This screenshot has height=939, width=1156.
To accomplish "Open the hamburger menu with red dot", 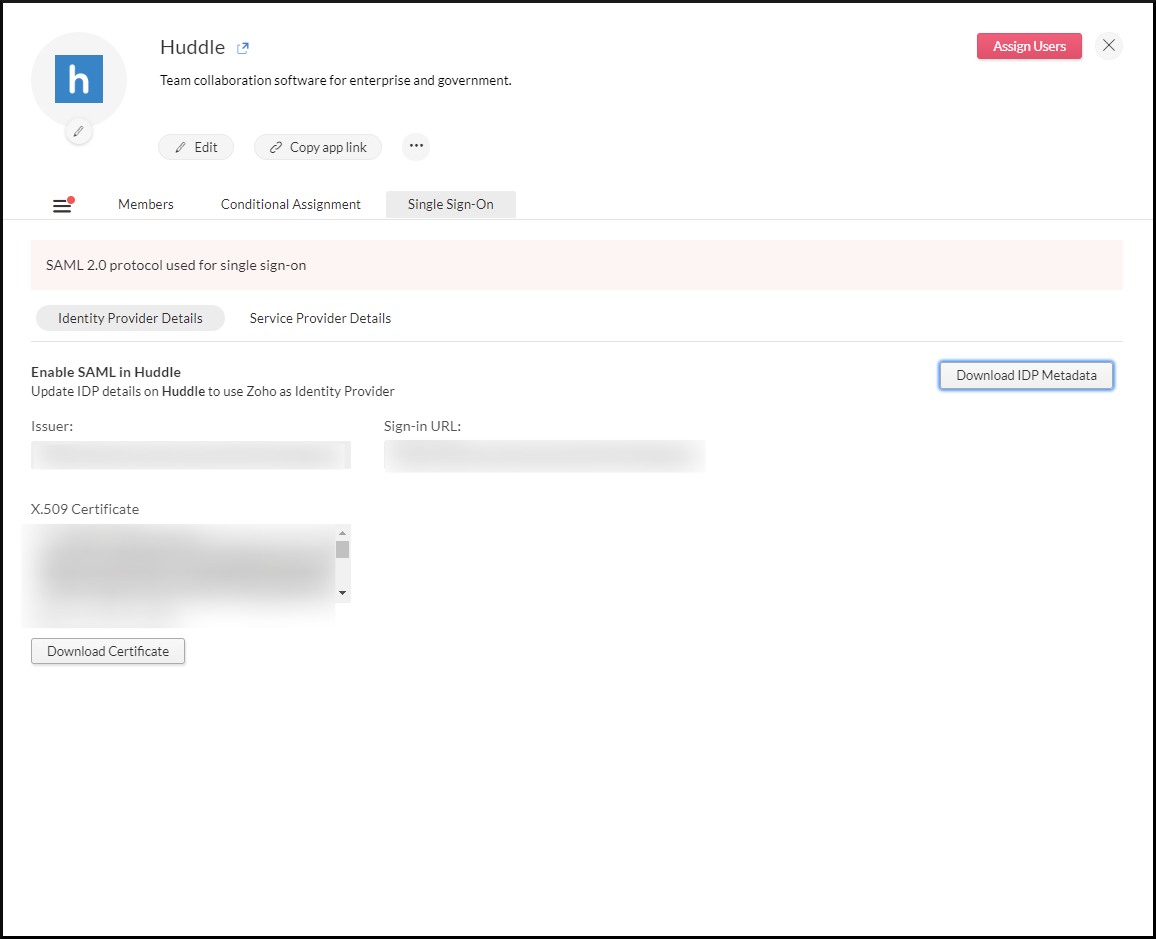I will point(63,205).
